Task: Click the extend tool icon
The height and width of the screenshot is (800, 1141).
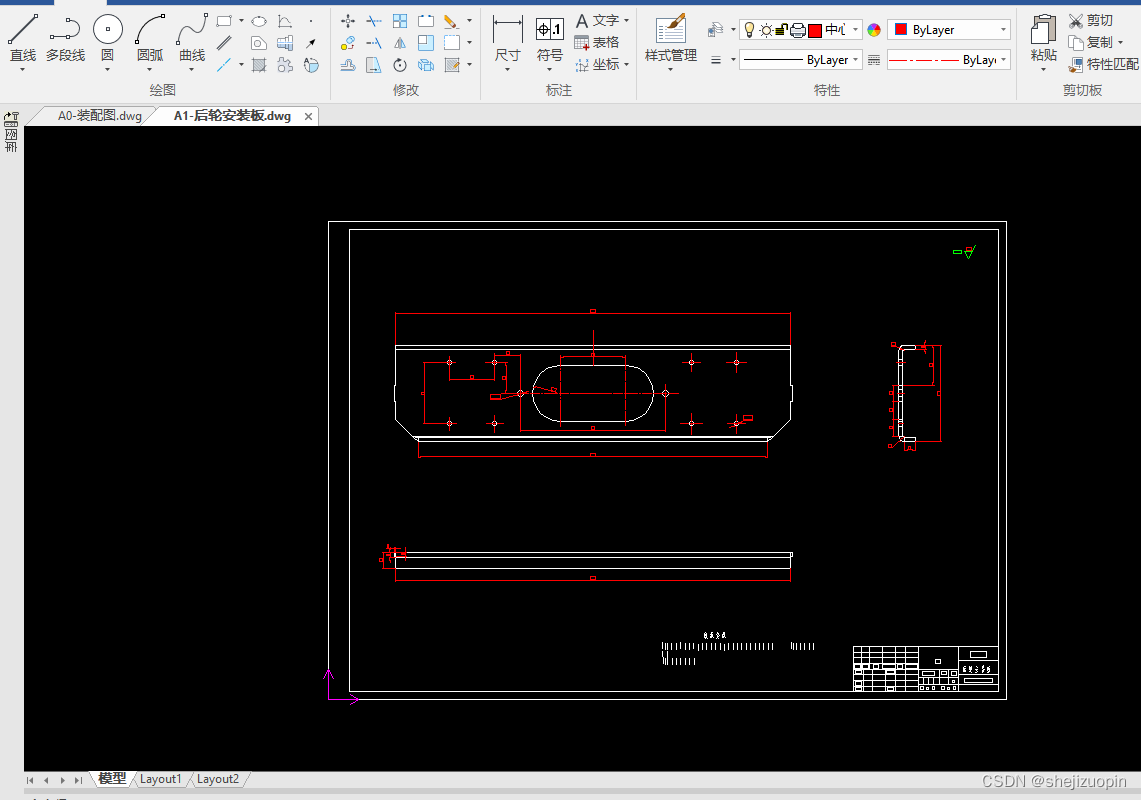Action: 374,43
